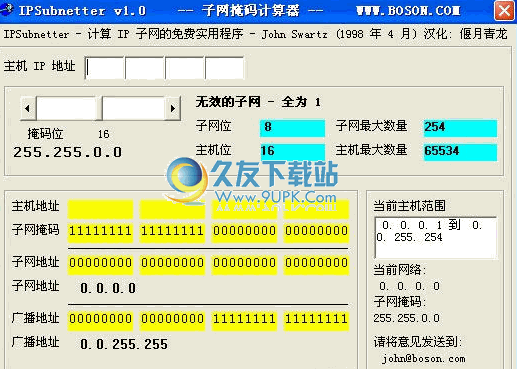
Task: Click the maximum hosts value 65534
Action: pos(460,152)
